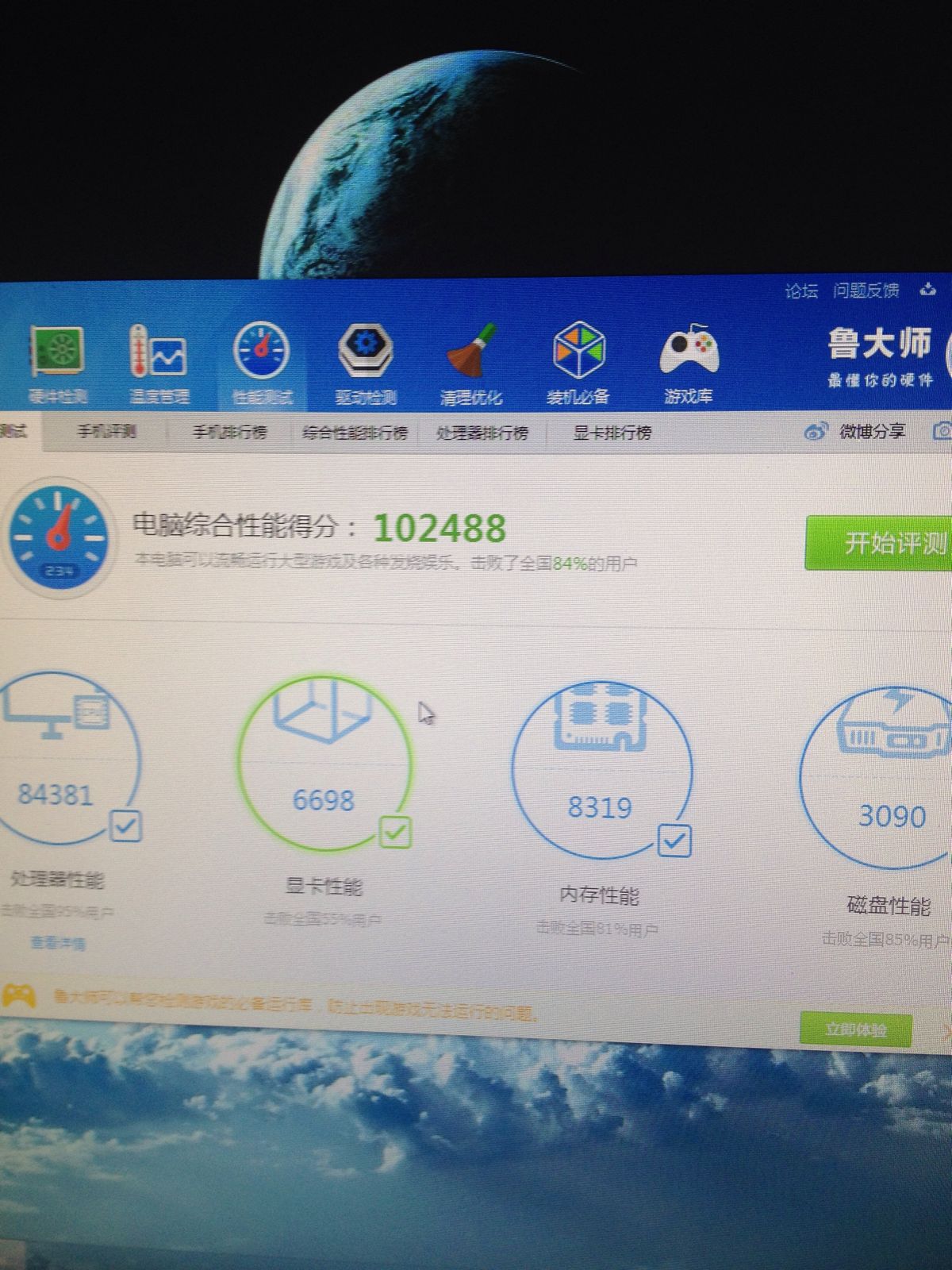Image resolution: width=952 pixels, height=1270 pixels.
Task: Click the green 立即体验 button
Action: [856, 1029]
